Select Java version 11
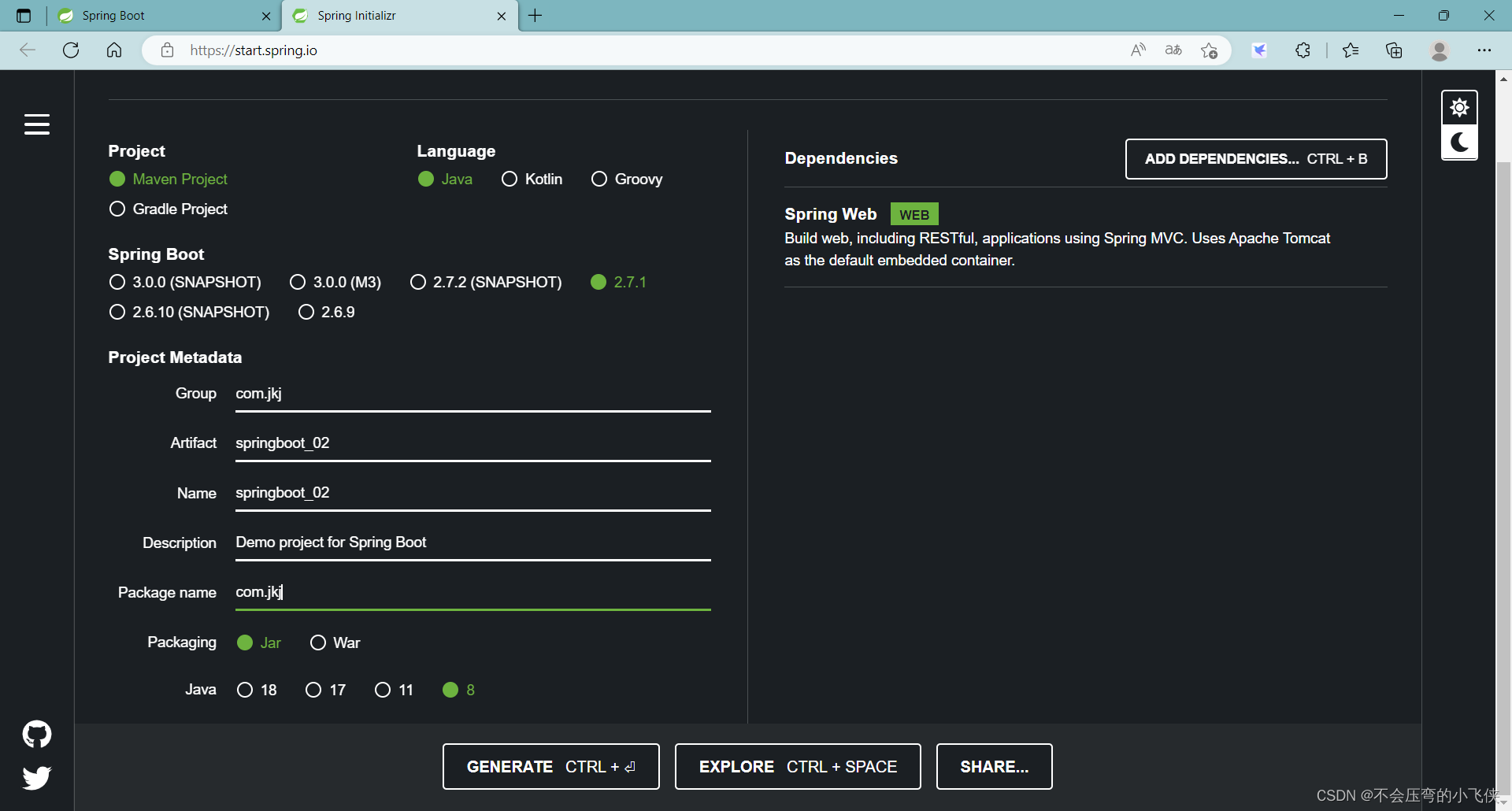The image size is (1512, 811). [x=394, y=691]
